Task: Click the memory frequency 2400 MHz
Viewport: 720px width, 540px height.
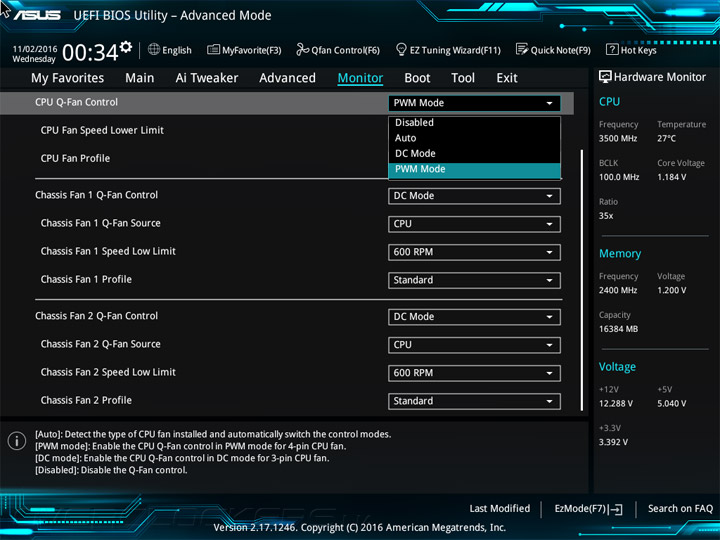Action: pos(618,290)
